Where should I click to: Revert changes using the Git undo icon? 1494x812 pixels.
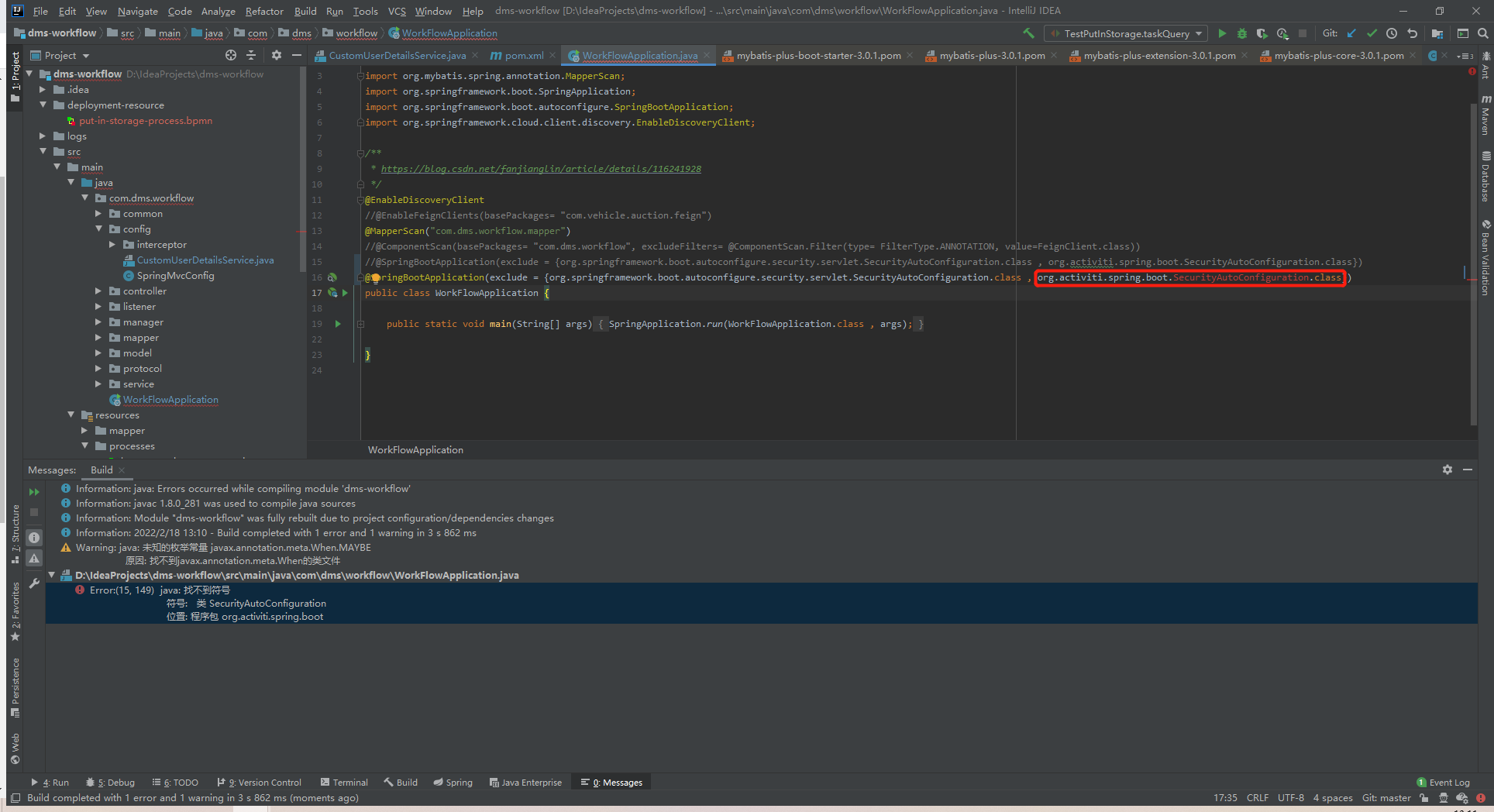point(1412,33)
